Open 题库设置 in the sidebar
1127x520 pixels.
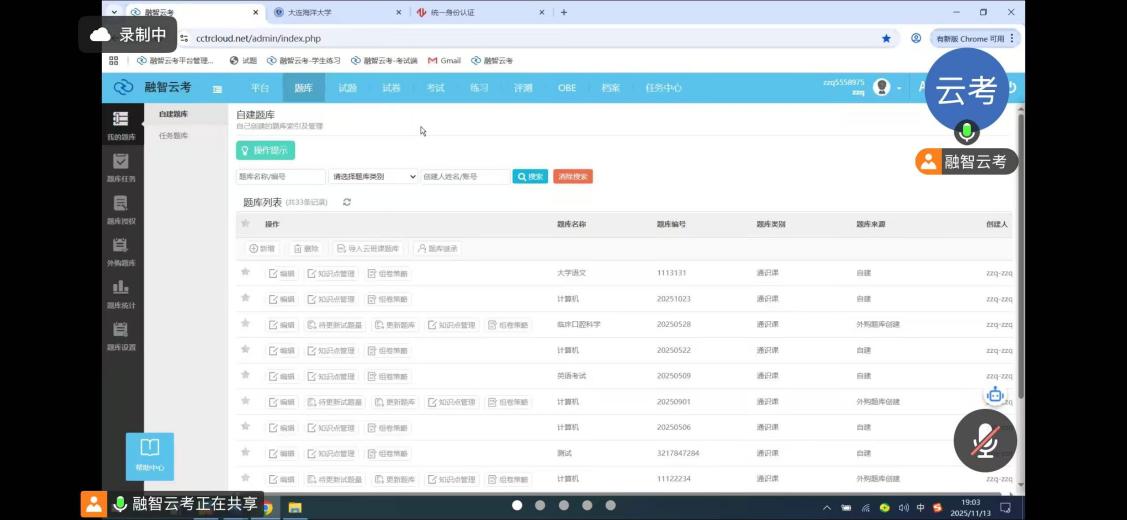[x=120, y=334]
